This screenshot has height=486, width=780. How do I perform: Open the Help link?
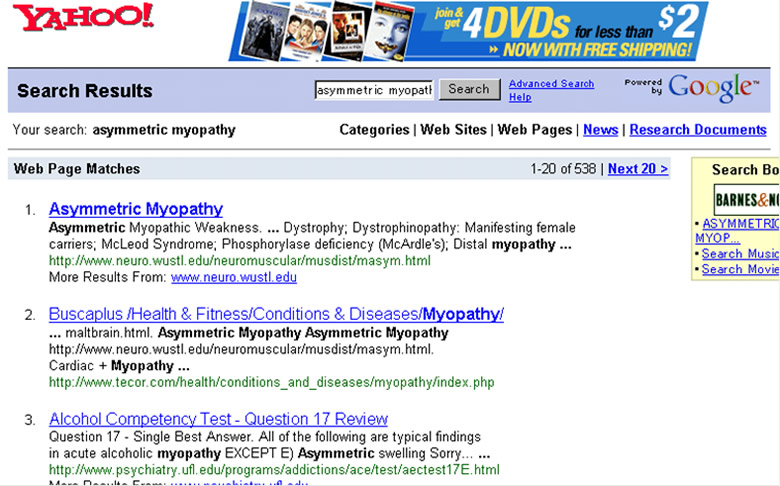tap(520, 97)
